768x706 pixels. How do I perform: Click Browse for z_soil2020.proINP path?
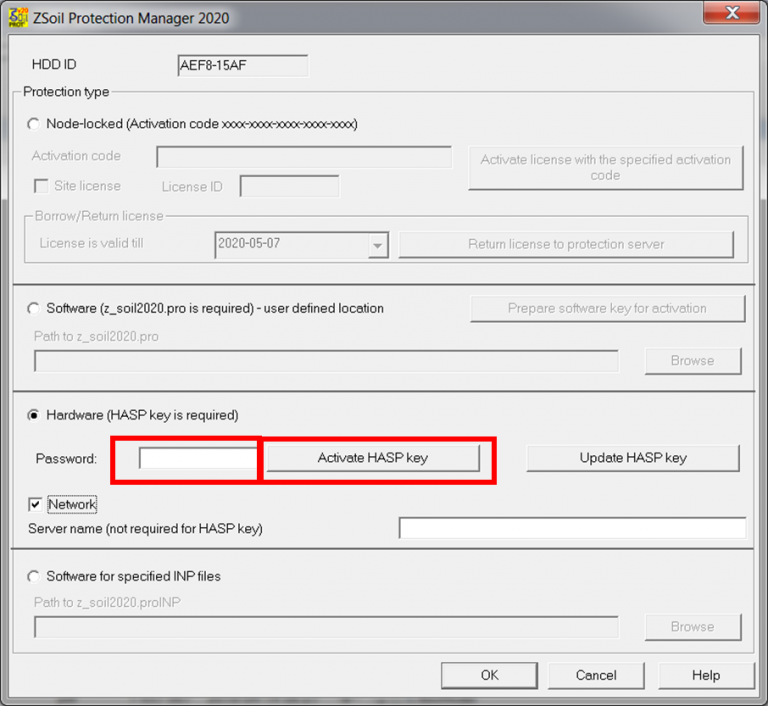pos(693,627)
